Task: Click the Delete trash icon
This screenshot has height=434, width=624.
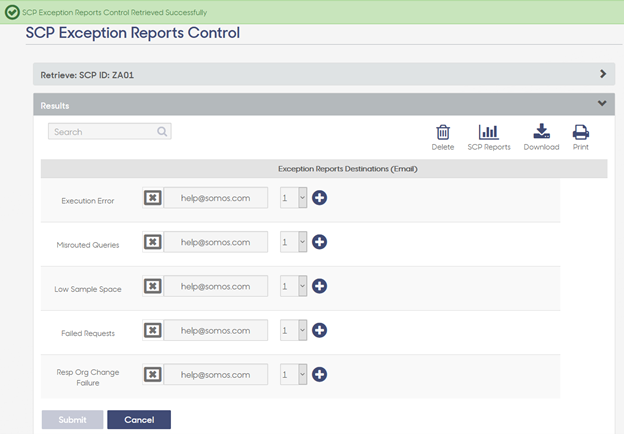Action: point(443,132)
